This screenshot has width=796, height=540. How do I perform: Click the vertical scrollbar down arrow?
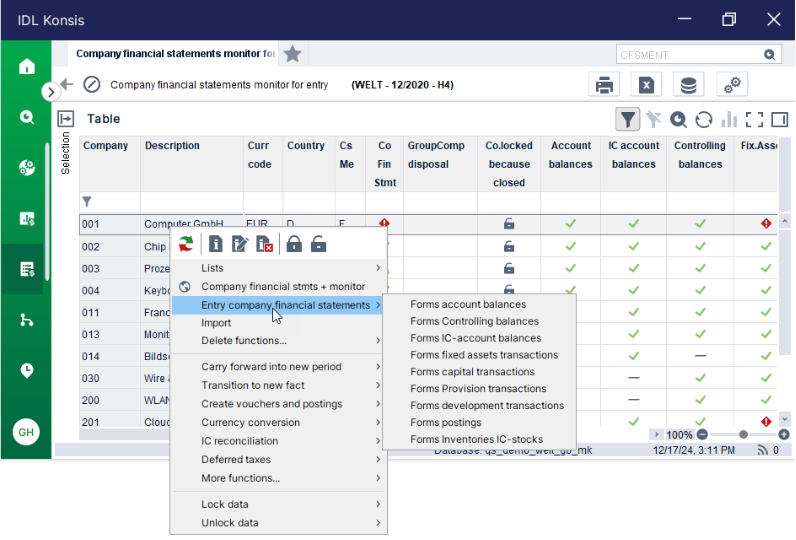(785, 420)
